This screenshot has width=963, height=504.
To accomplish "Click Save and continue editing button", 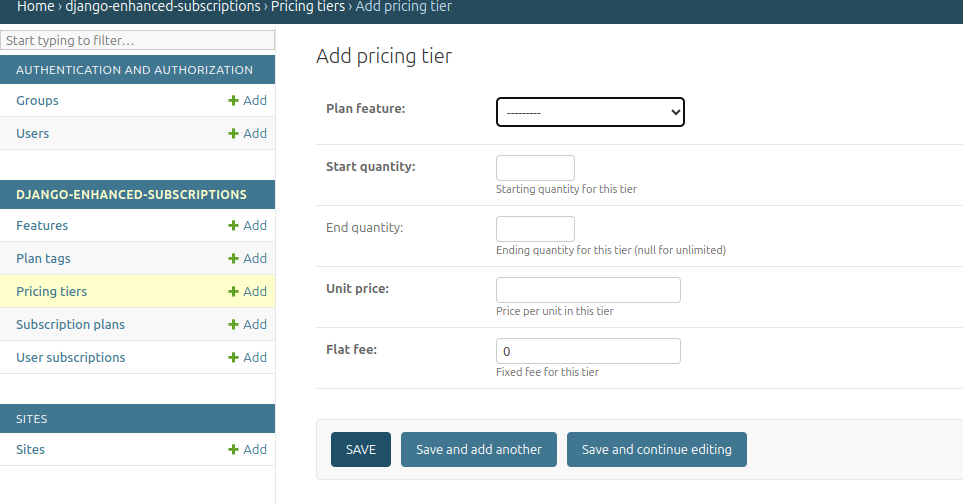I will point(657,449).
